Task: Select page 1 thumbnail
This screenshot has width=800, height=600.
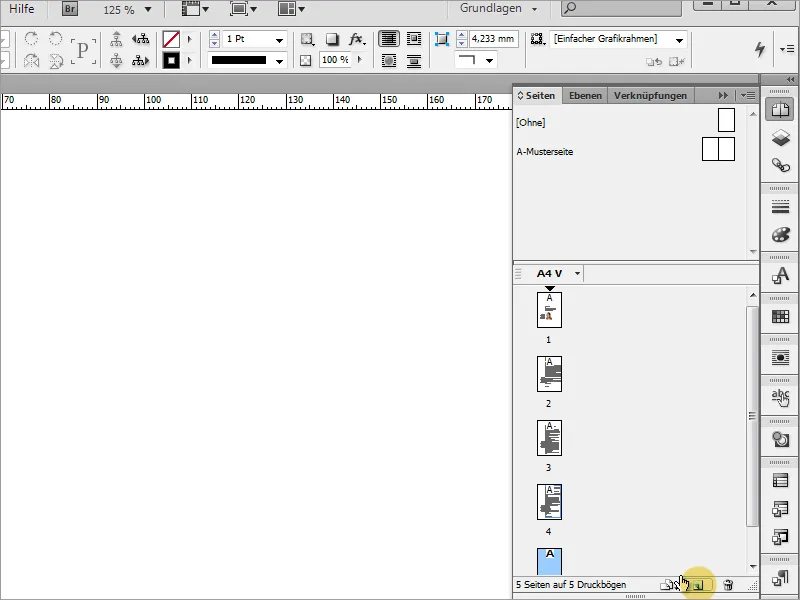Action: click(549, 310)
